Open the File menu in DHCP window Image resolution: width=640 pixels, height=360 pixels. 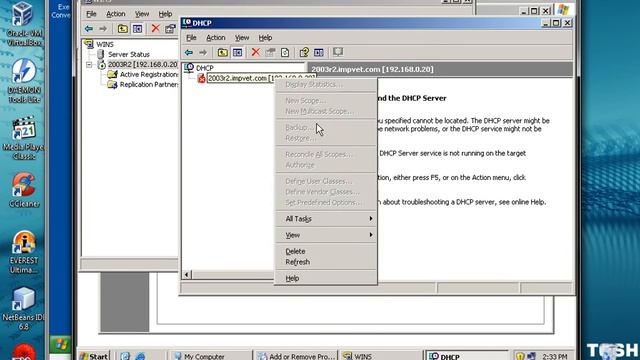[x=191, y=38]
